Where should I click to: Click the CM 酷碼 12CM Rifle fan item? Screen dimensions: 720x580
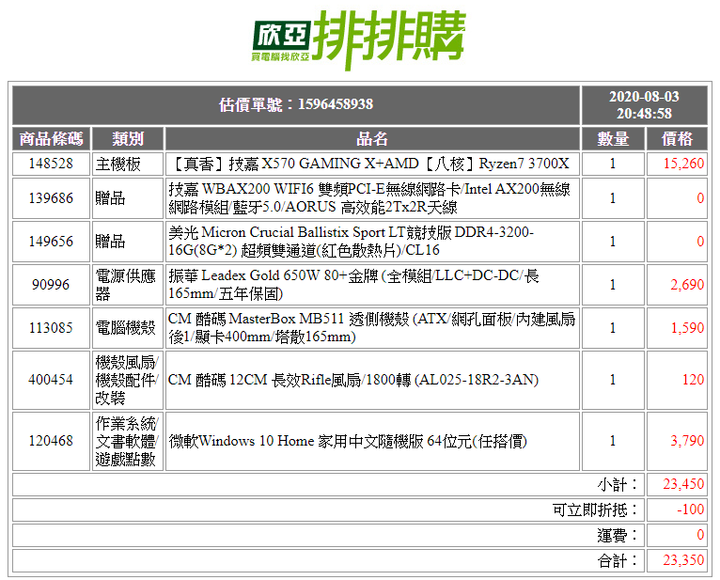point(372,380)
